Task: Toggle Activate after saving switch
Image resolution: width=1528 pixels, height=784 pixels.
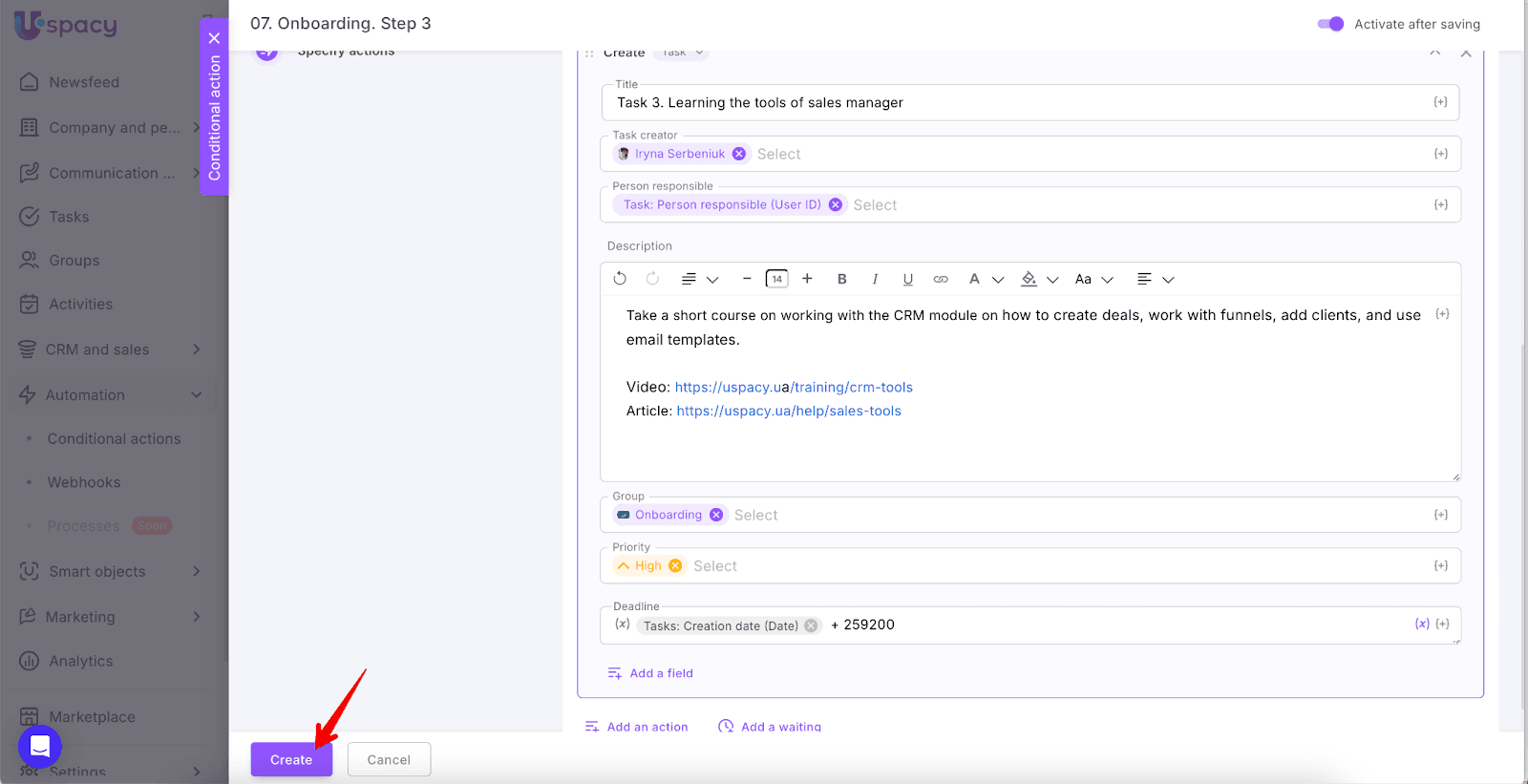Action: coord(1330,24)
